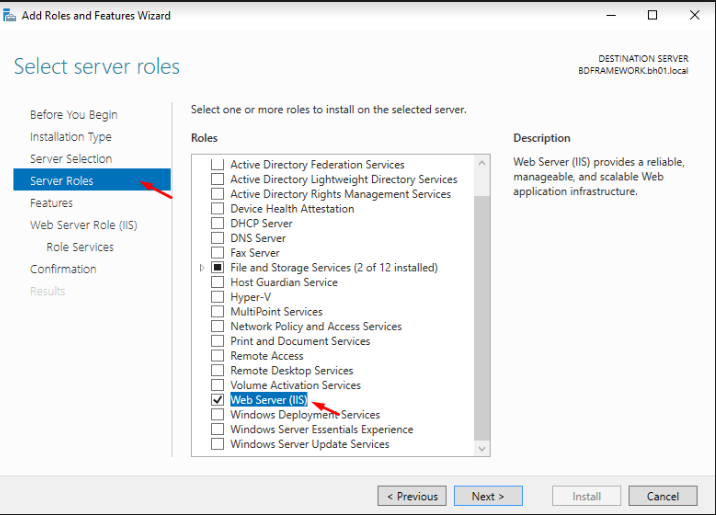Tick the DHCP Server checkbox
Image resolution: width=716 pixels, height=515 pixels.
click(217, 223)
